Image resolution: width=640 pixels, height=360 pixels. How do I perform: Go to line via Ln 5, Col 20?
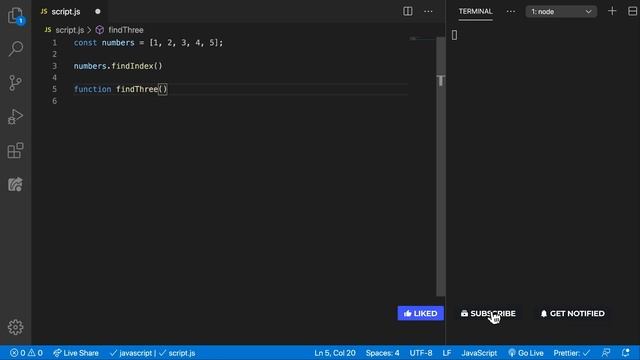click(x=335, y=353)
